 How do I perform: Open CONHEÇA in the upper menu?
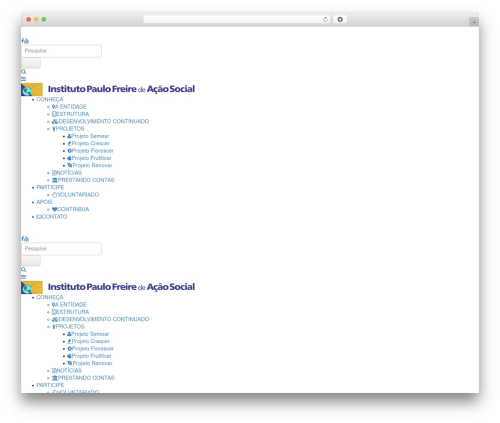coord(50,99)
